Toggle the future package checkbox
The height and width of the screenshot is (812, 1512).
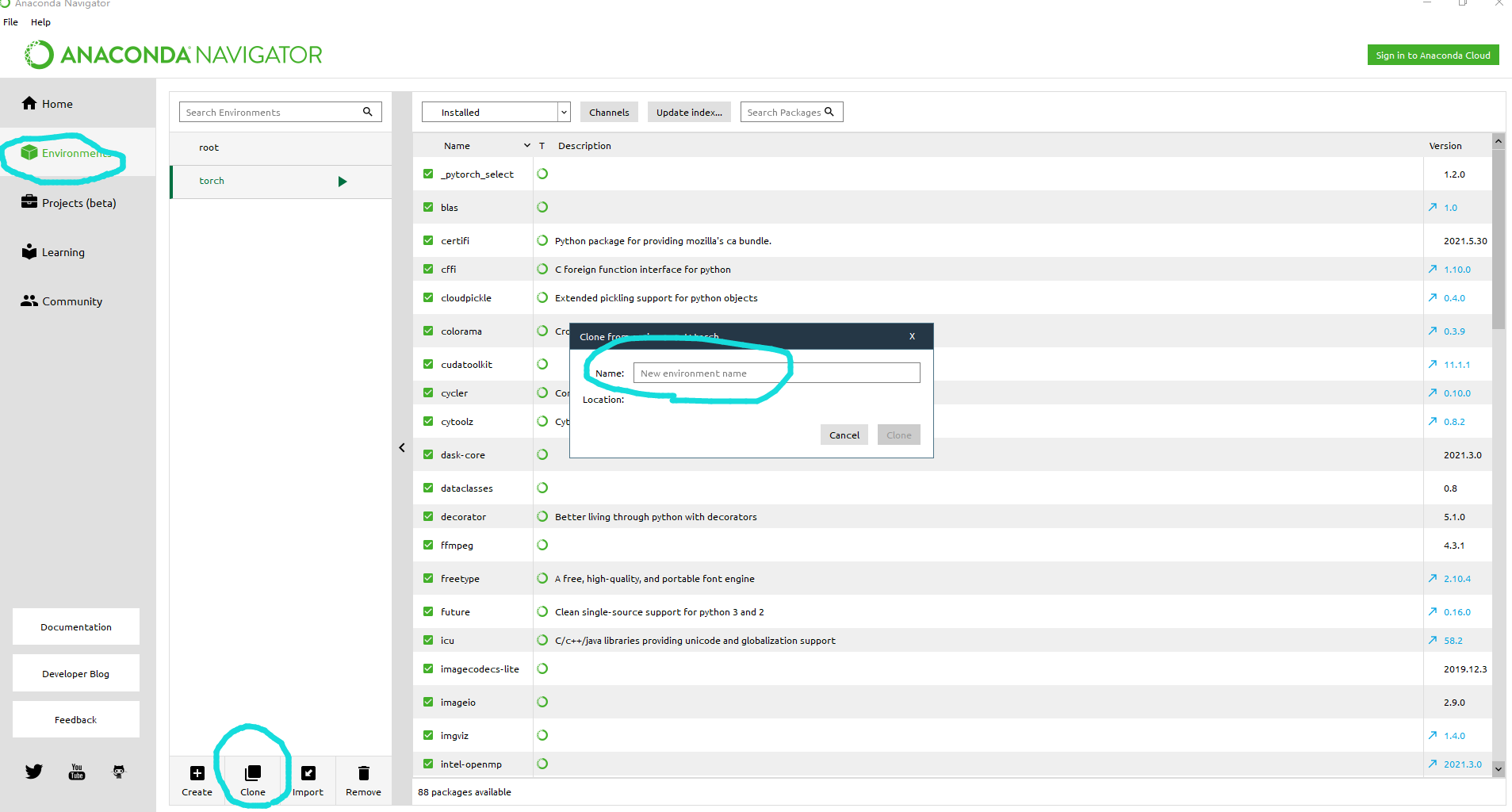428,611
